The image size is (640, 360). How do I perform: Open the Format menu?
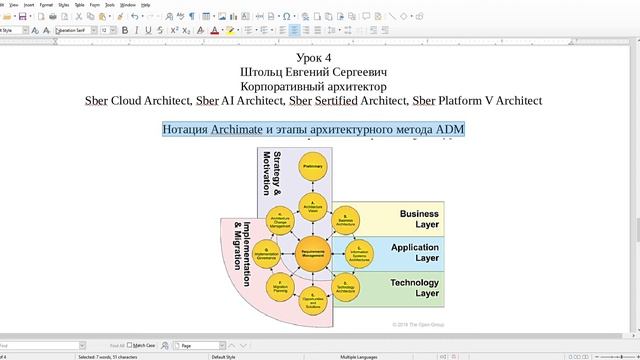(46, 5)
